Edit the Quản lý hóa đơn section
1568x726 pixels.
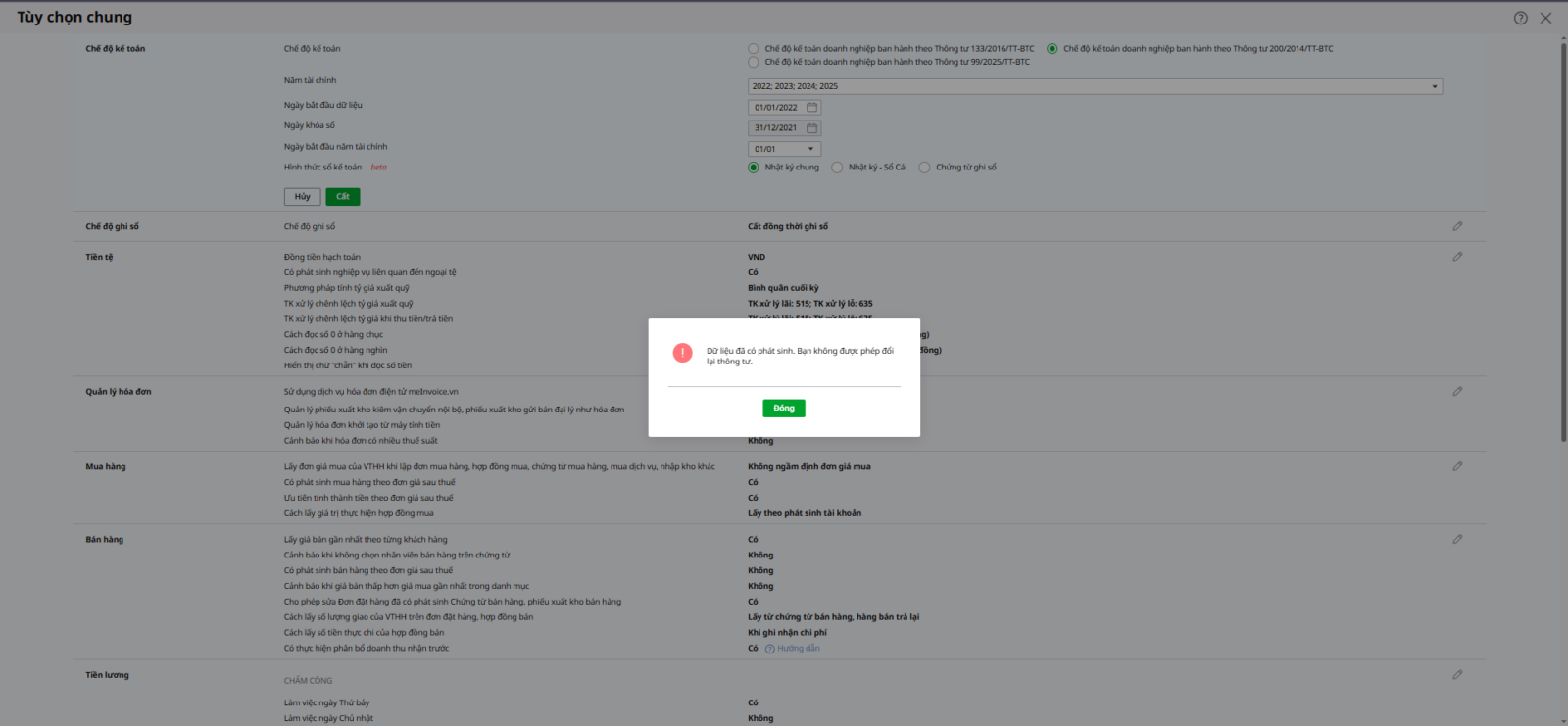pos(1457,392)
